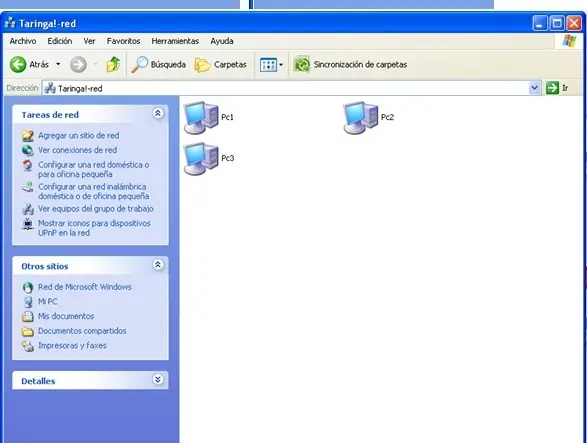The width and height of the screenshot is (587, 443).
Task: Expand the Detalles panel
Action: (x=158, y=379)
